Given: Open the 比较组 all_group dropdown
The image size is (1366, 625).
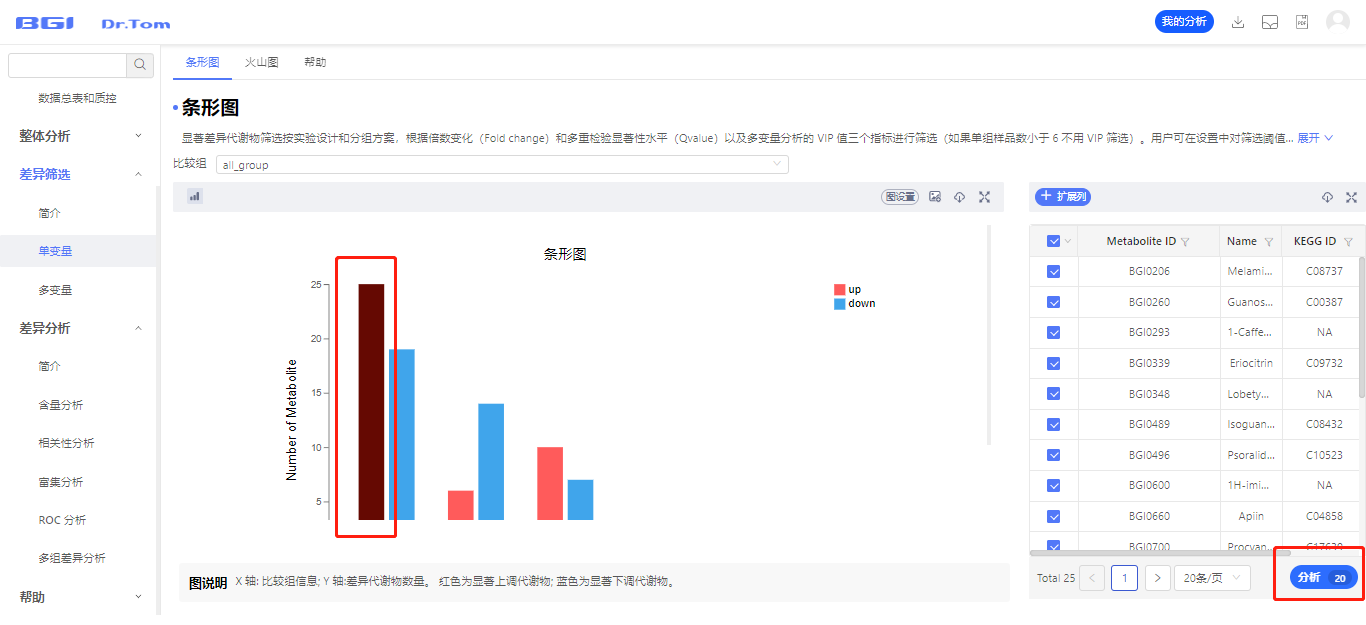Looking at the screenshot, I should point(501,165).
